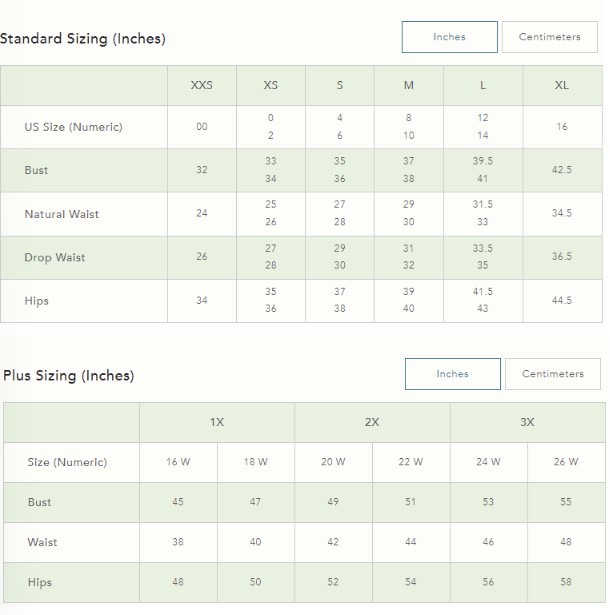Select Inches for Standard Sizing
Image resolution: width=610 pixels, height=615 pixels.
(x=450, y=37)
